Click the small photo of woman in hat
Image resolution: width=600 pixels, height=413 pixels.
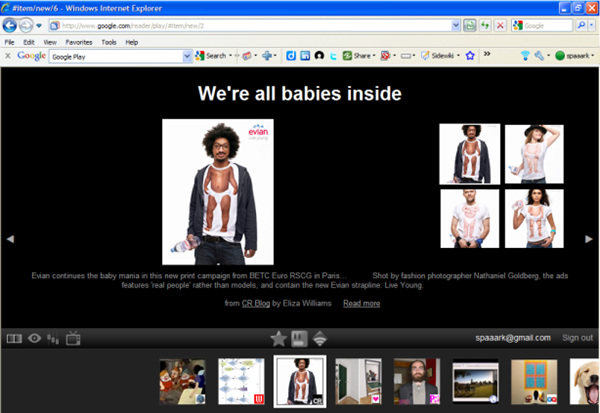(x=534, y=154)
